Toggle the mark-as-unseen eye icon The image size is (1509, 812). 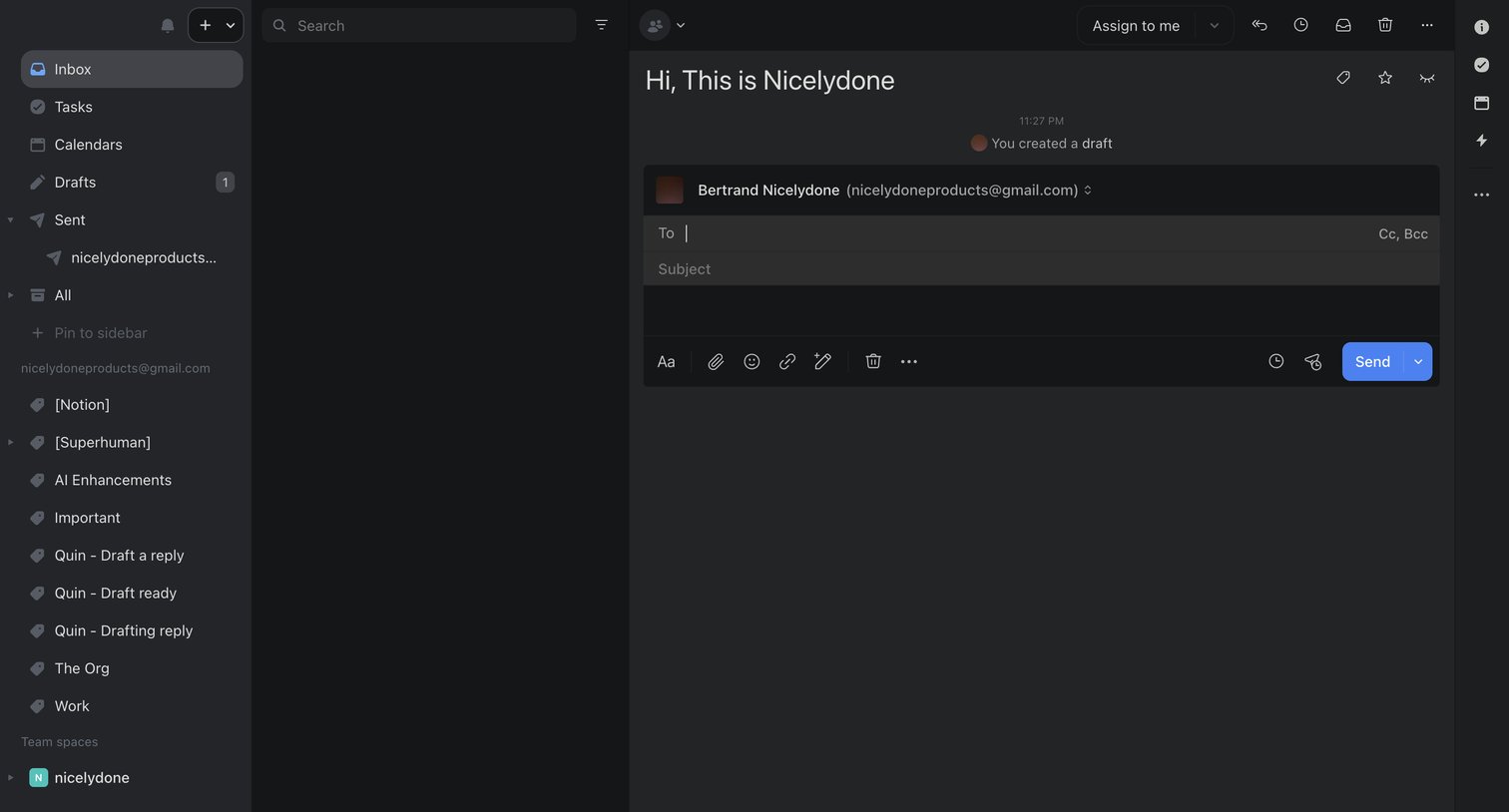click(x=1427, y=78)
